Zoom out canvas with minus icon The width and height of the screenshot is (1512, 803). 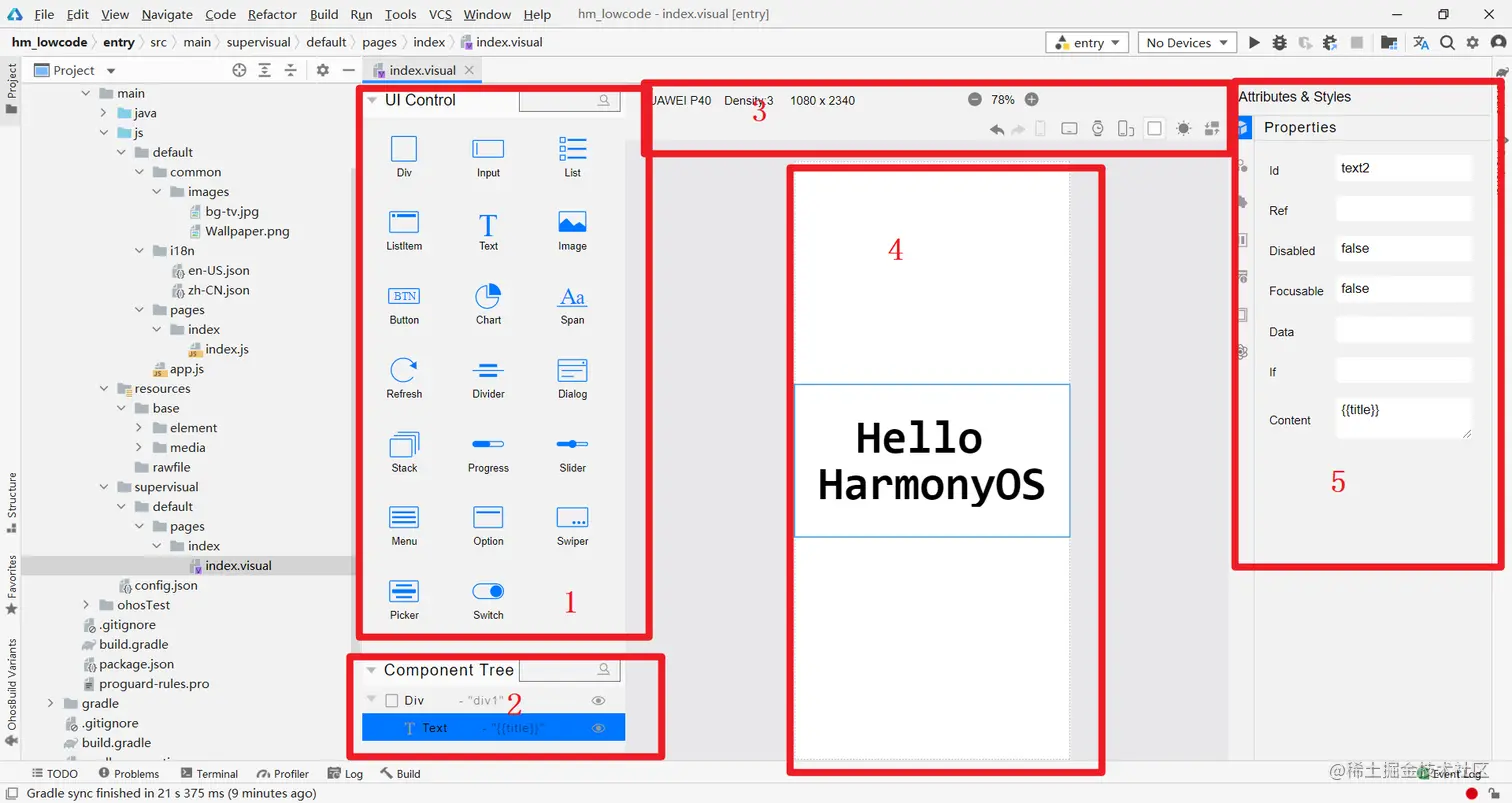coord(975,99)
